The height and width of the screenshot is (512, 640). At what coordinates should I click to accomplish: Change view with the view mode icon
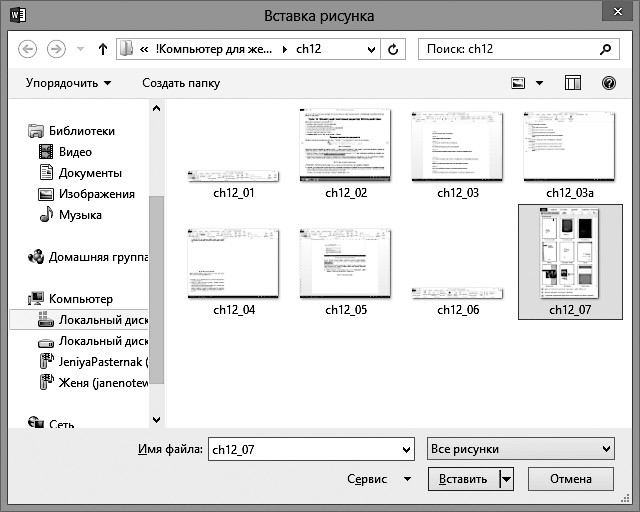pos(518,83)
